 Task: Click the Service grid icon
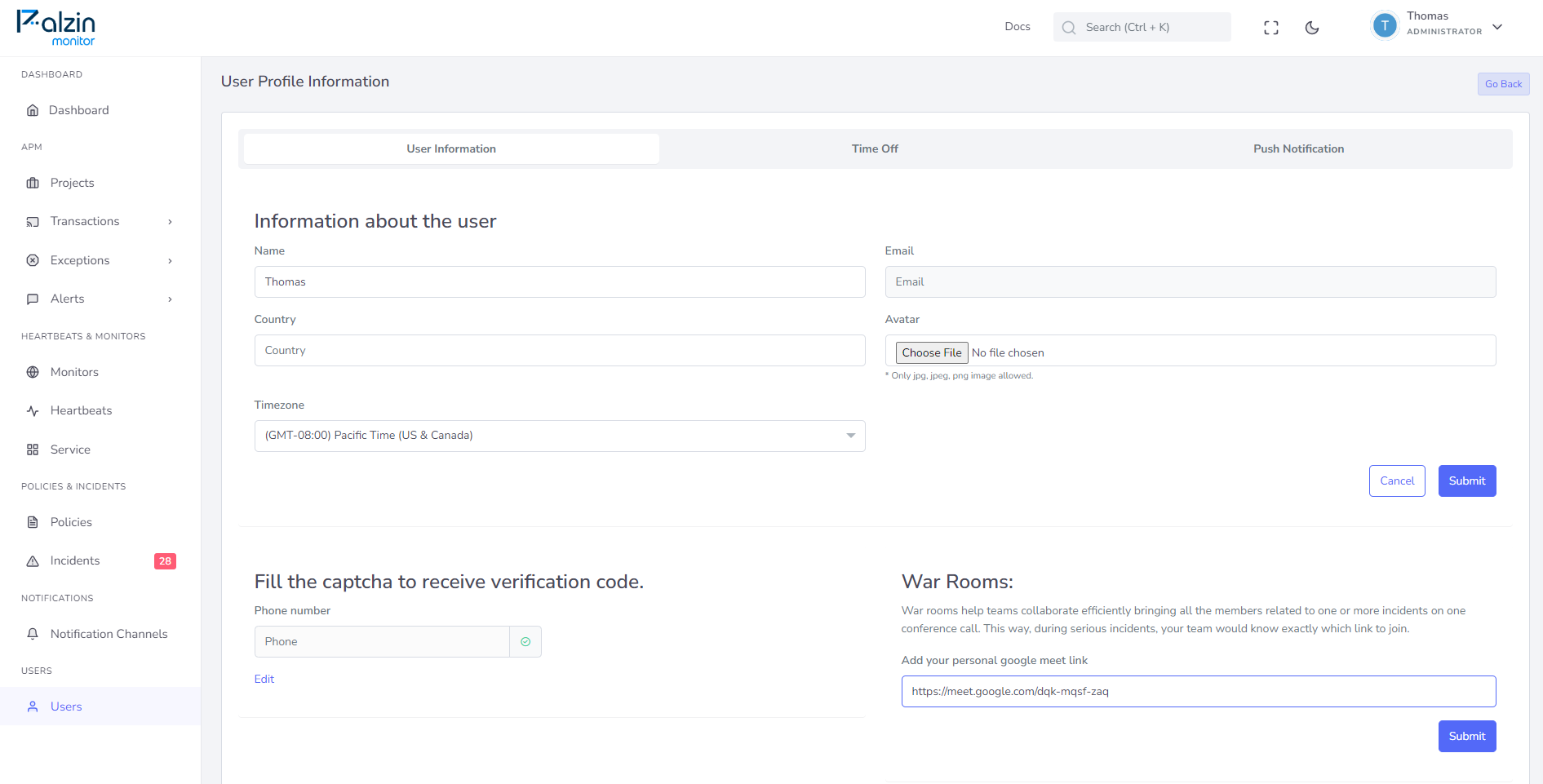tap(33, 450)
